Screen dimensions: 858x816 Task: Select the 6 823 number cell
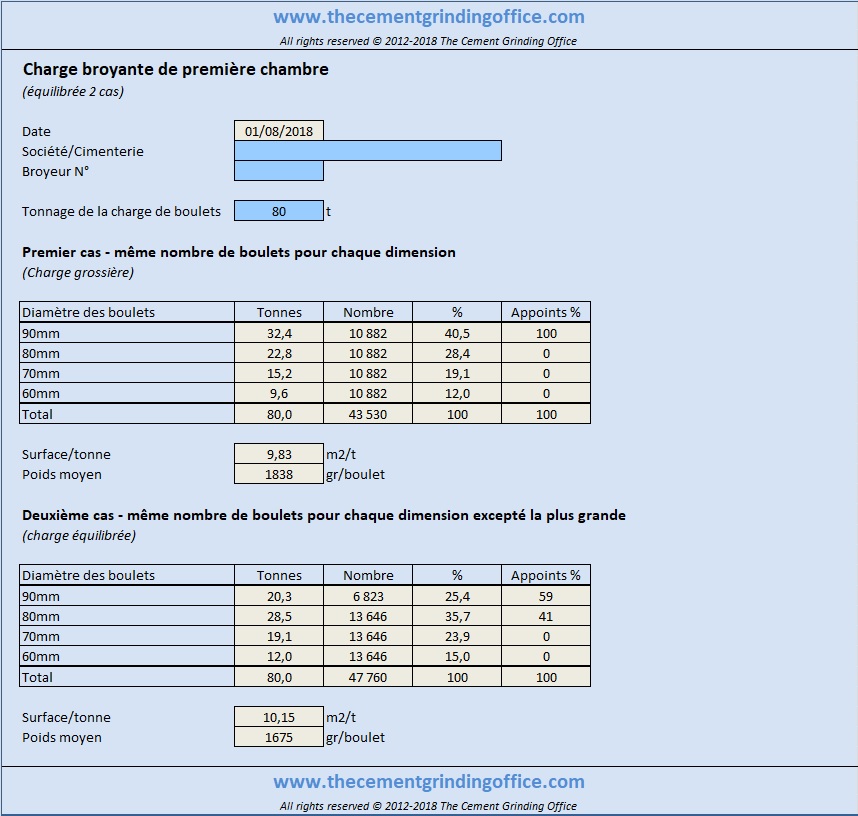[x=368, y=596]
